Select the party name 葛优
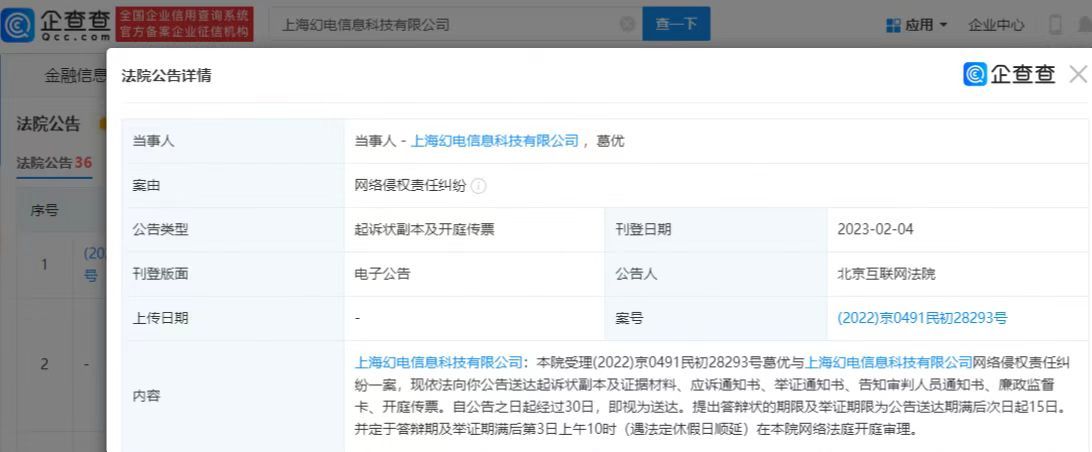 [x=611, y=141]
